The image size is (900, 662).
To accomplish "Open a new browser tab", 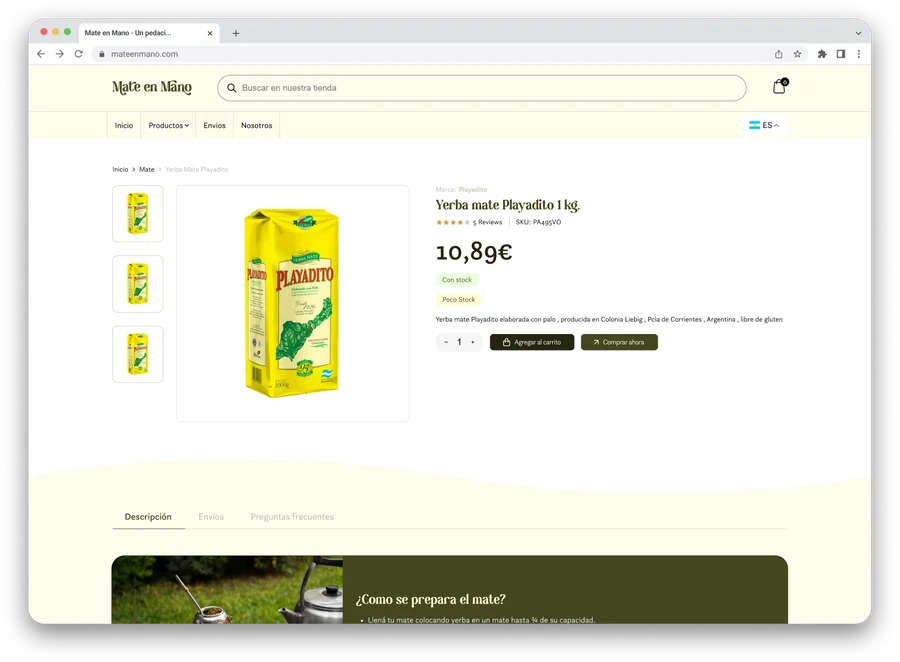I will [236, 33].
